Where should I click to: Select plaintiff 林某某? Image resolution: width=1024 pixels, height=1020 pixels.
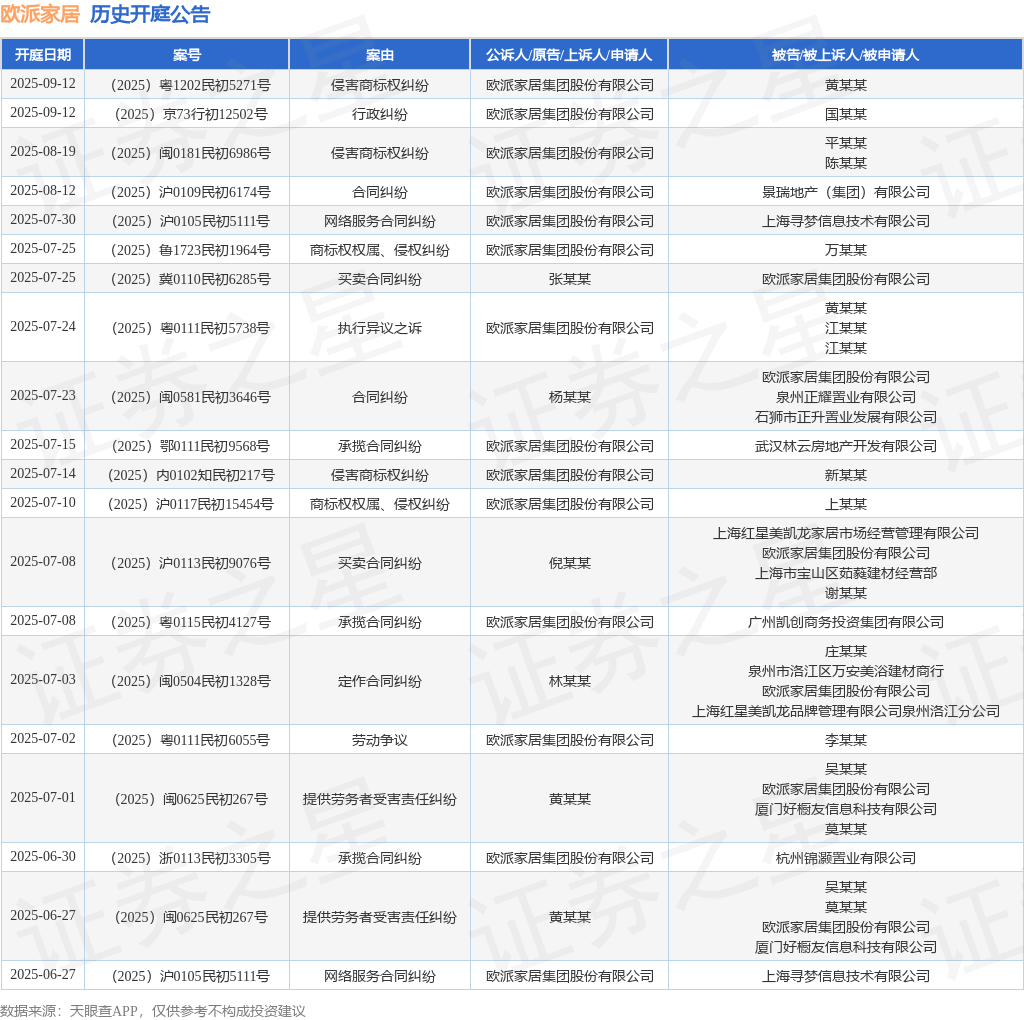(x=569, y=681)
